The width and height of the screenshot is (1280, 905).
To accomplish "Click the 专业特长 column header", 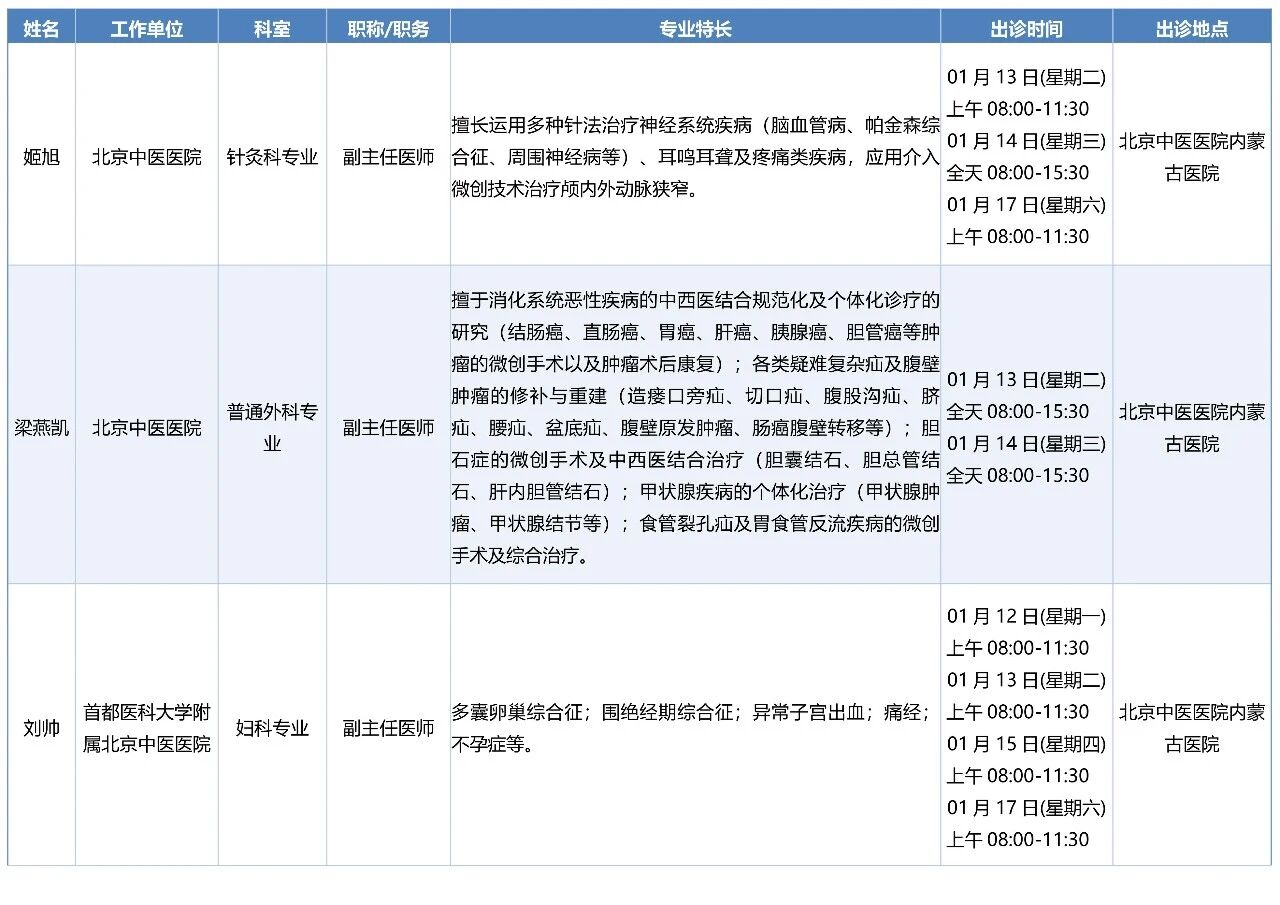I will (x=695, y=29).
